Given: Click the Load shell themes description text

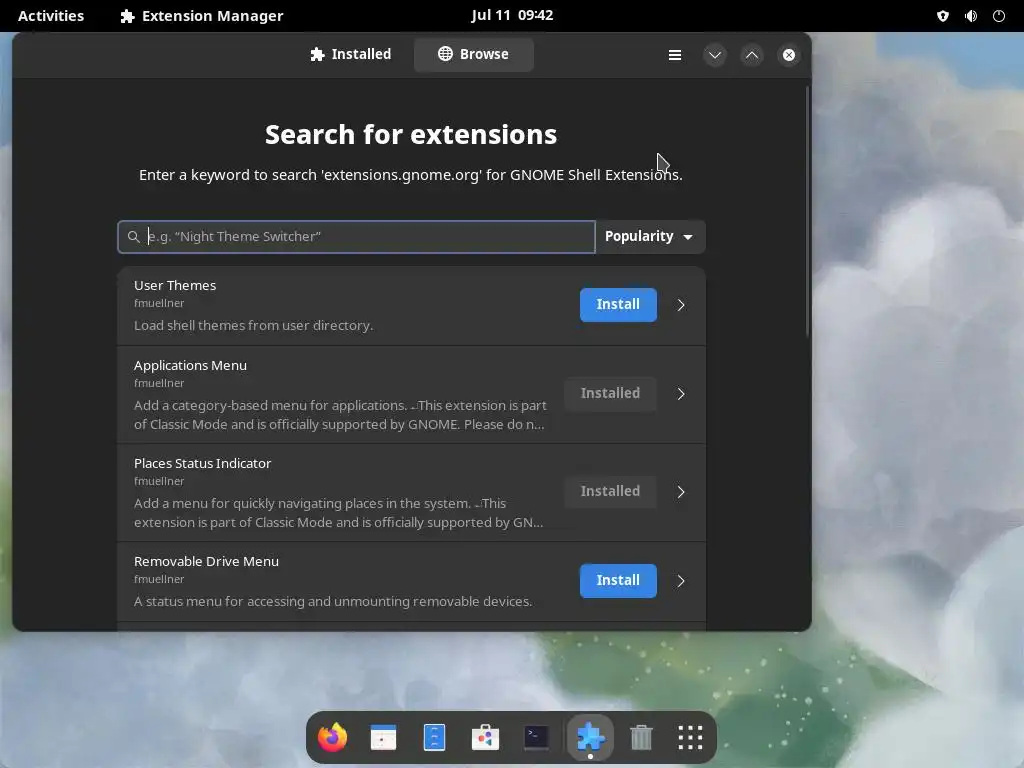Looking at the screenshot, I should point(253,325).
